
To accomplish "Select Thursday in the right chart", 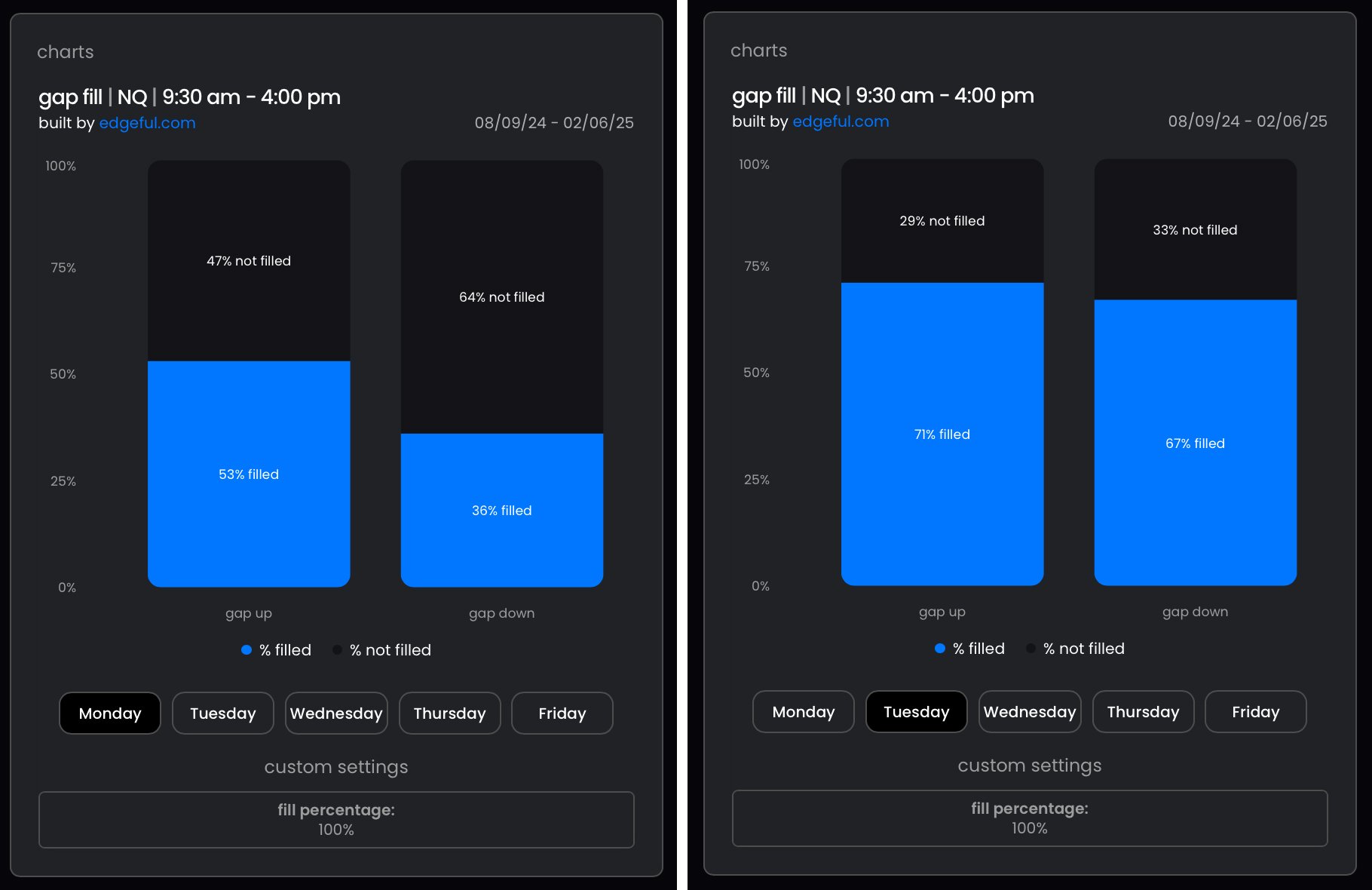I will click(x=1144, y=711).
